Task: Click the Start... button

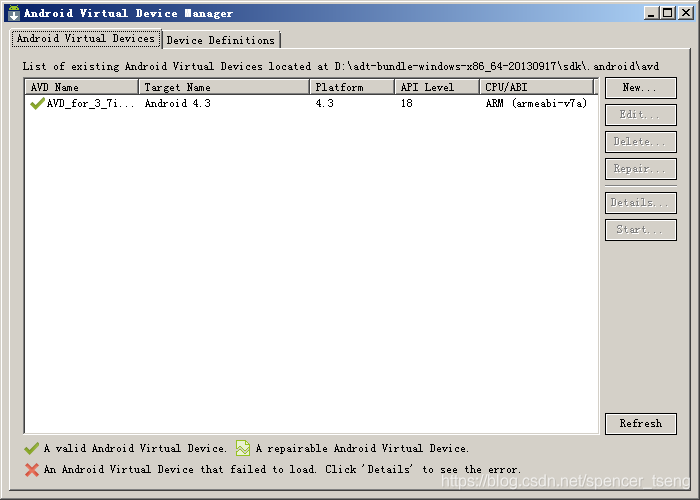Action: coord(641,230)
